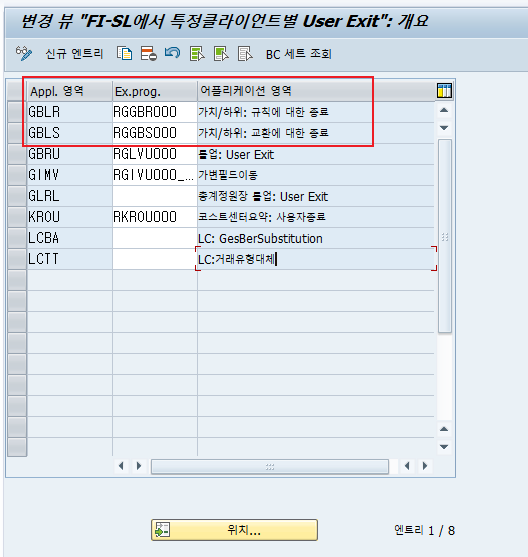Viewport: 528px width, 557px height.
Task: Click left arrow at right end of horizontal scrollbar
Action: point(408,466)
